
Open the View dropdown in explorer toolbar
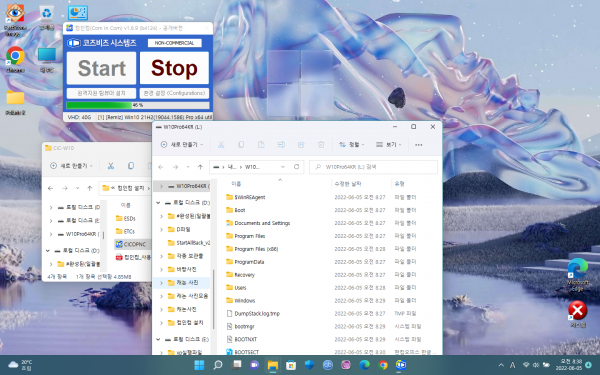(389, 145)
